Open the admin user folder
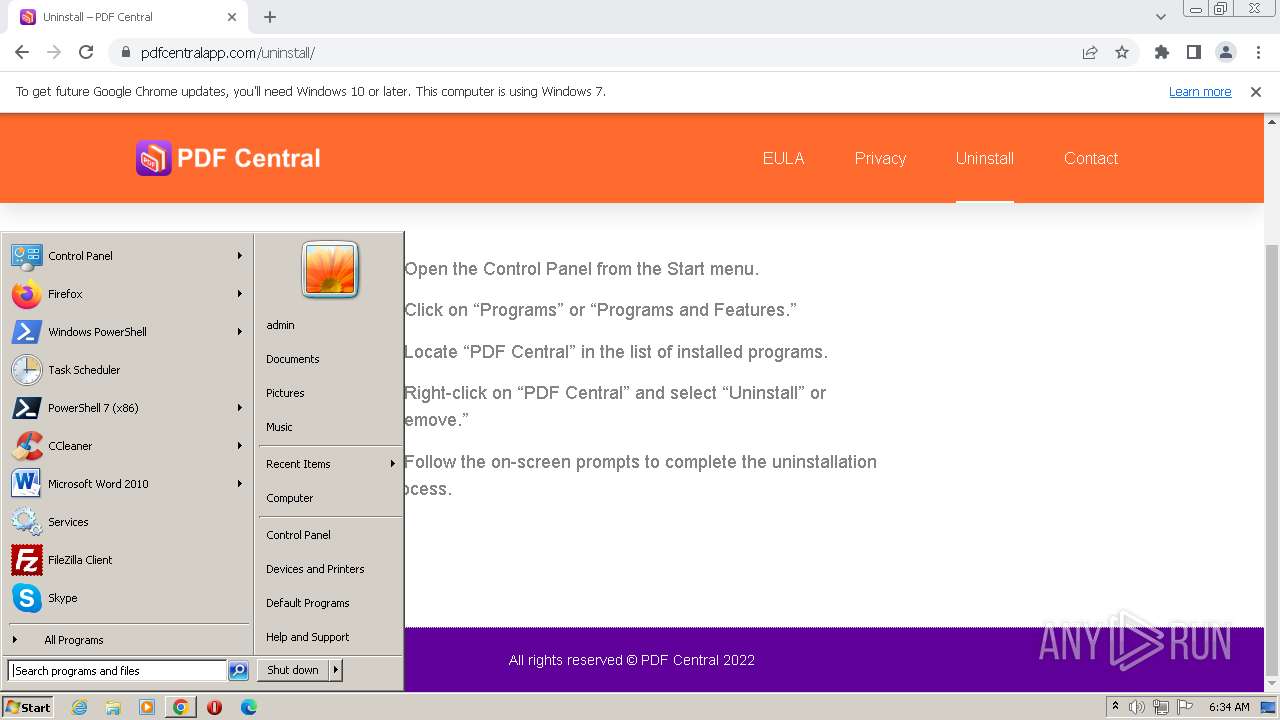 click(x=330, y=325)
